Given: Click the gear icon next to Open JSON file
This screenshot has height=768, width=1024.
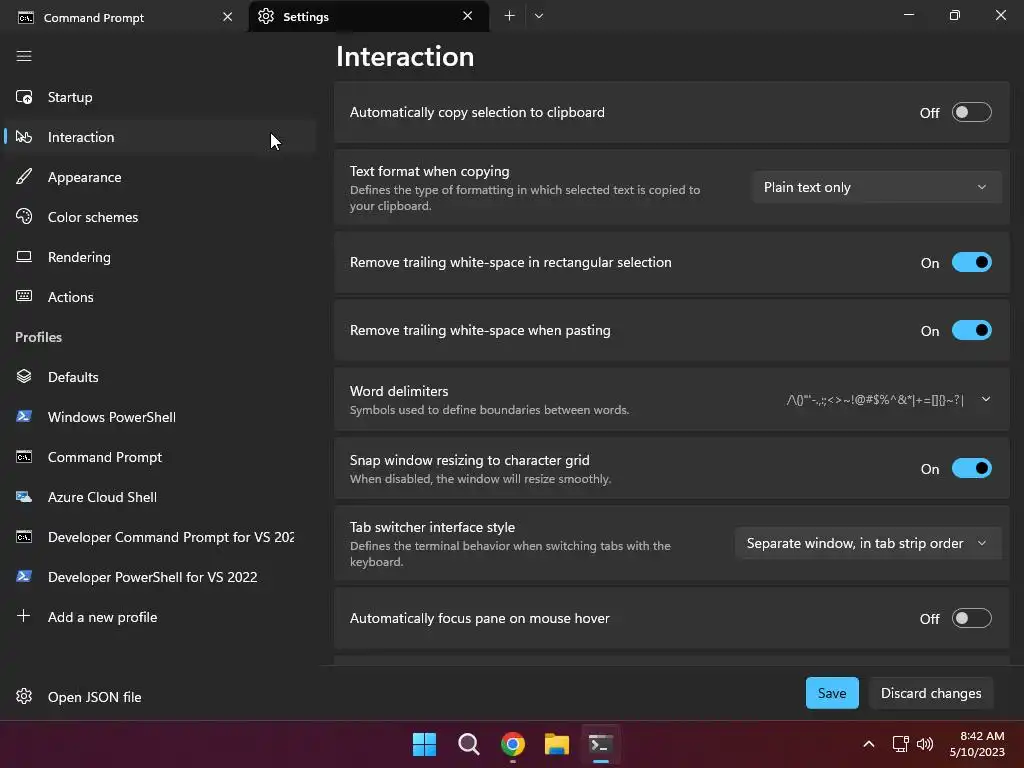Looking at the screenshot, I should pyautogui.click(x=24, y=697).
